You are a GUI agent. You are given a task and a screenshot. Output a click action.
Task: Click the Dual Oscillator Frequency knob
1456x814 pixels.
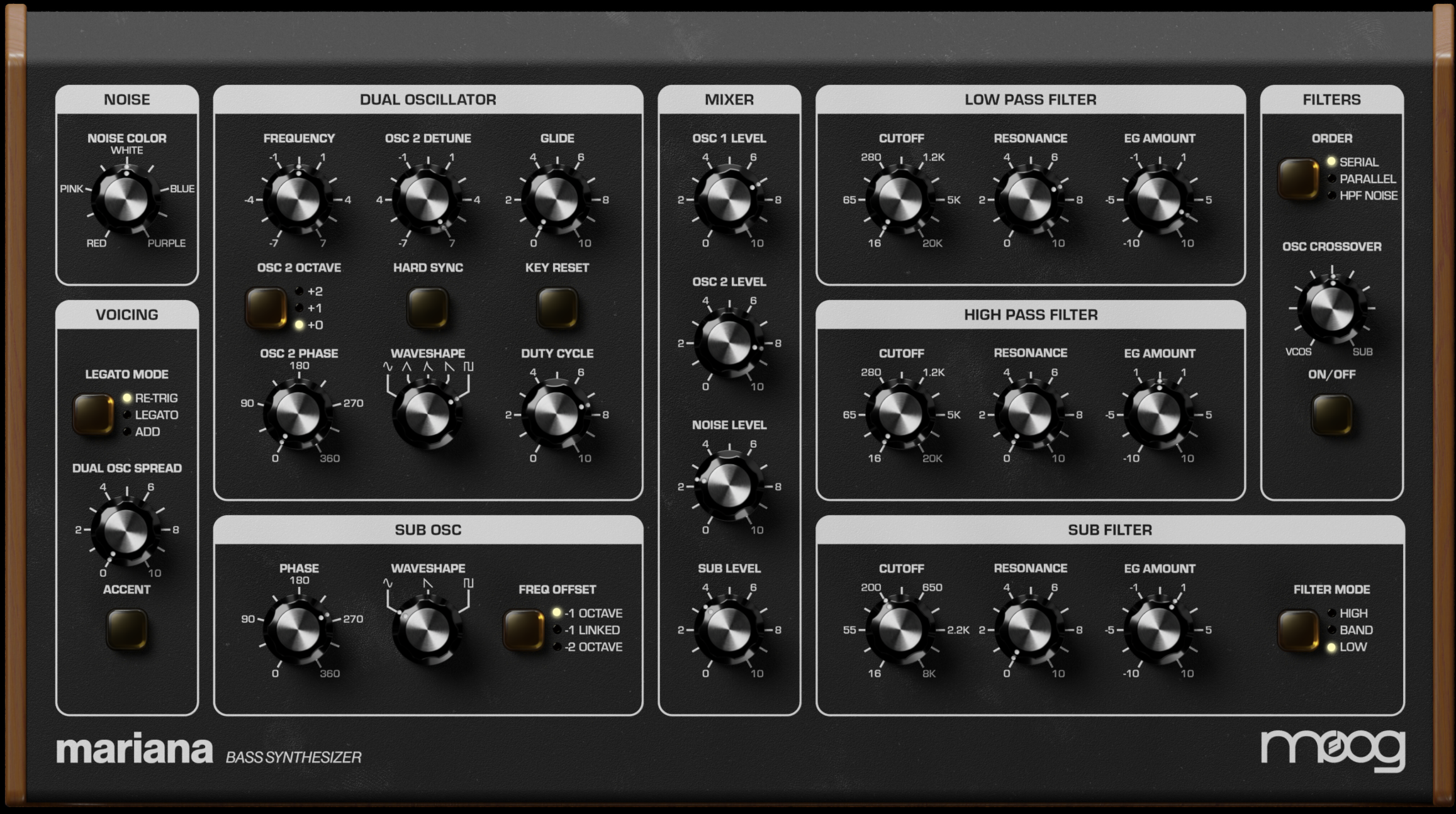(299, 199)
